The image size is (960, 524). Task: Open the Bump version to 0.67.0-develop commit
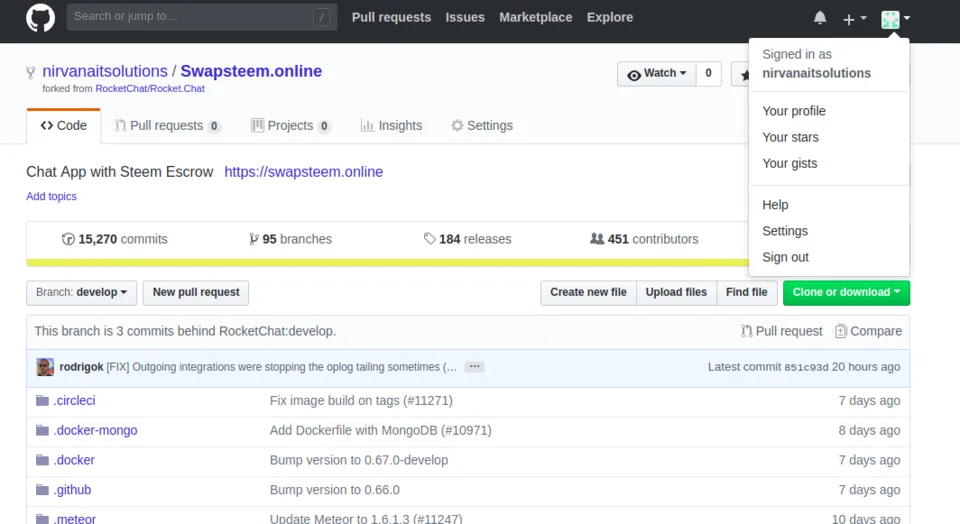[359, 460]
